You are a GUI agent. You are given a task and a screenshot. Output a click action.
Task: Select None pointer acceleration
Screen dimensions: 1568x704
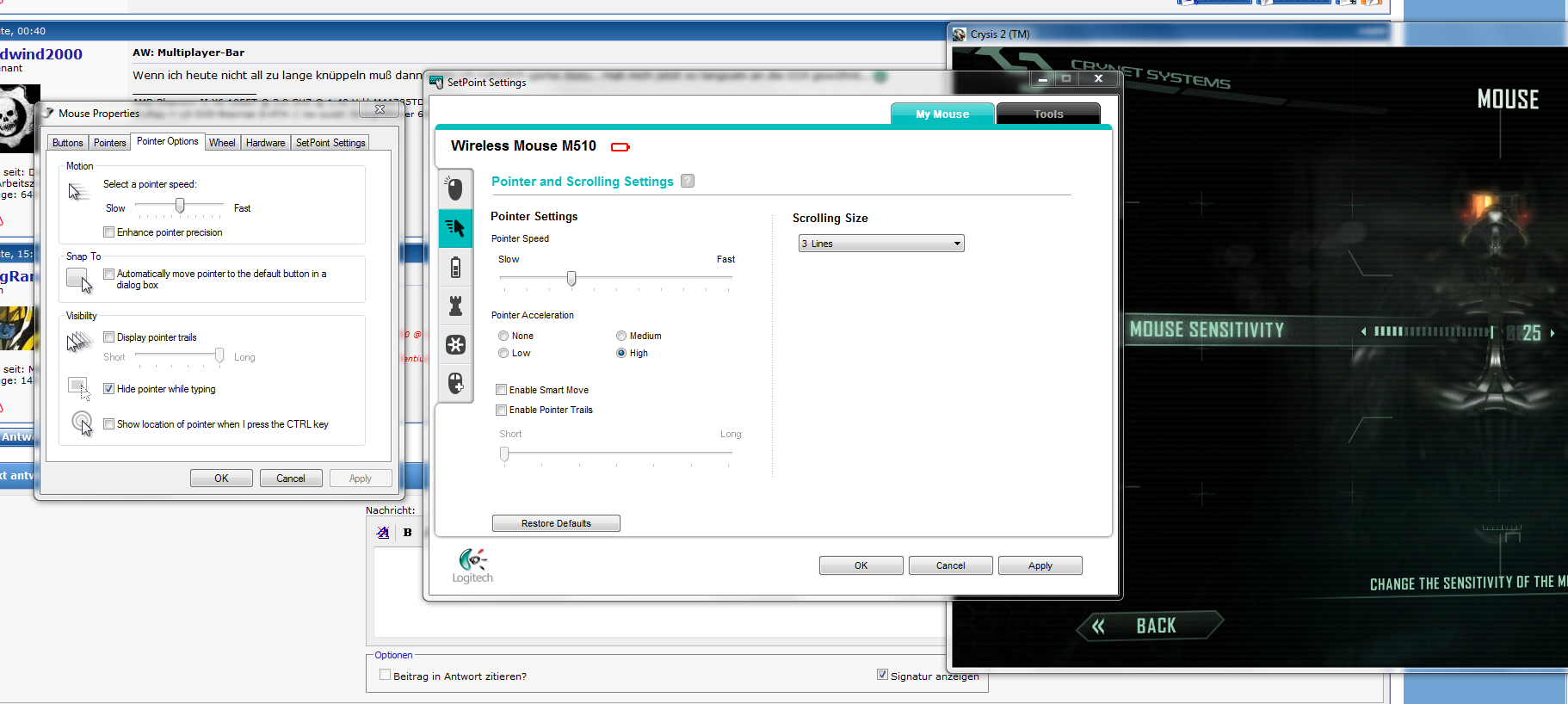click(x=503, y=336)
